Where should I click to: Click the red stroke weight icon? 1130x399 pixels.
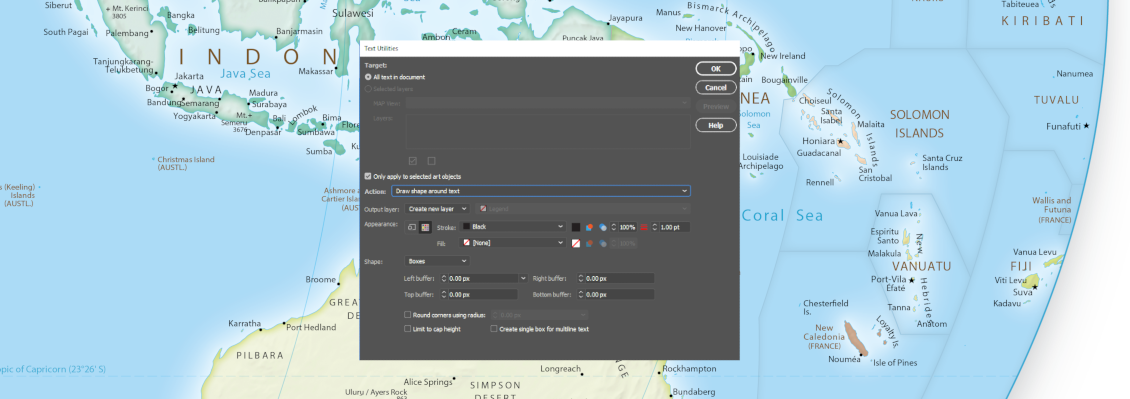tap(643, 227)
